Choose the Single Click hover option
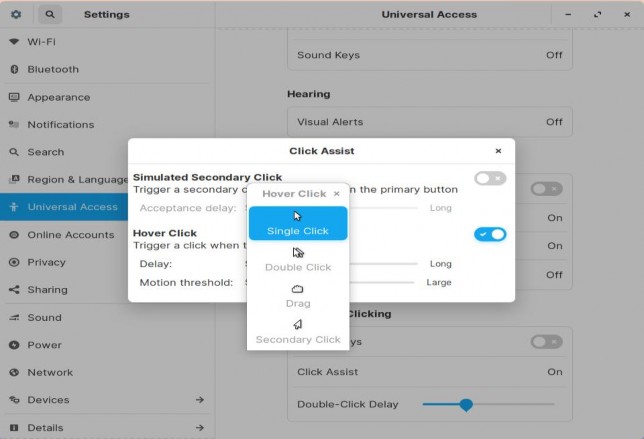Image resolution: width=644 pixels, height=439 pixels. point(298,223)
